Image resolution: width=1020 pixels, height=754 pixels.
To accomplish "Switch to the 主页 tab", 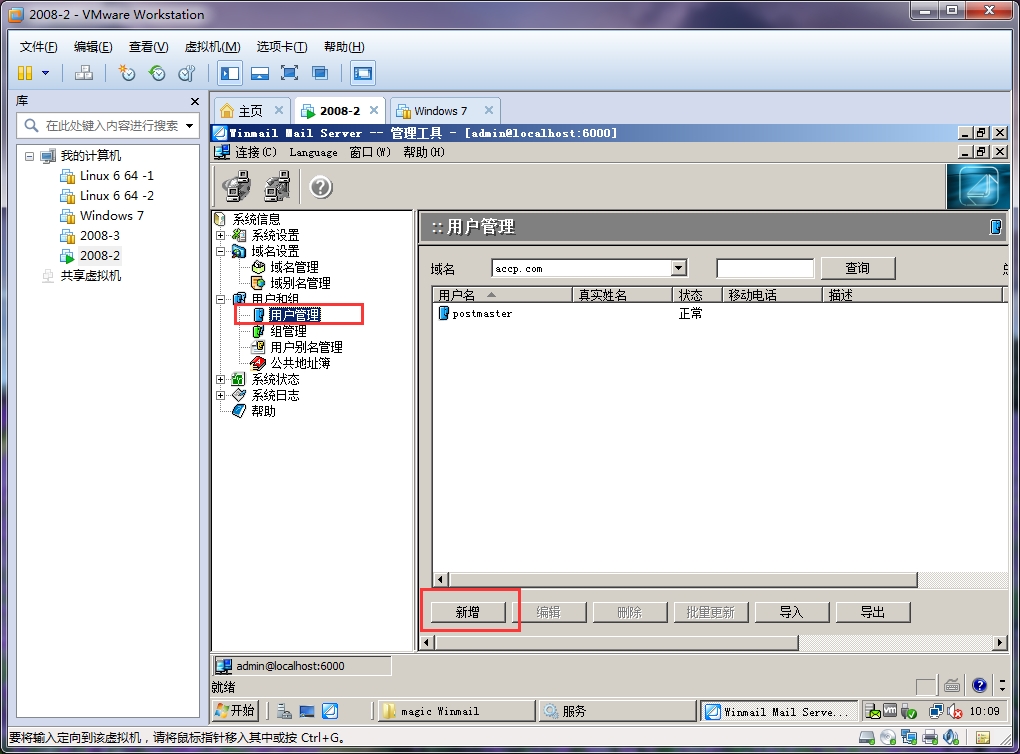I will [x=250, y=111].
